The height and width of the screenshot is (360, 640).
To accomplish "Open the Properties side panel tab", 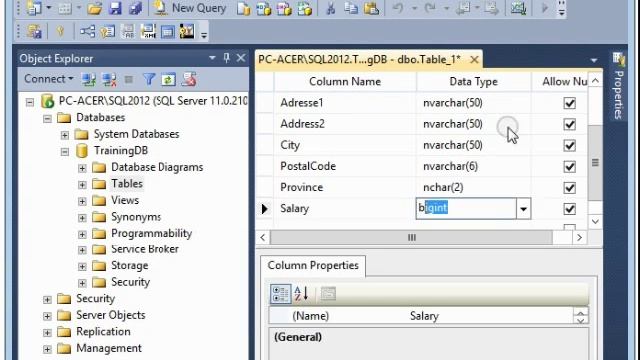I will click(x=619, y=87).
